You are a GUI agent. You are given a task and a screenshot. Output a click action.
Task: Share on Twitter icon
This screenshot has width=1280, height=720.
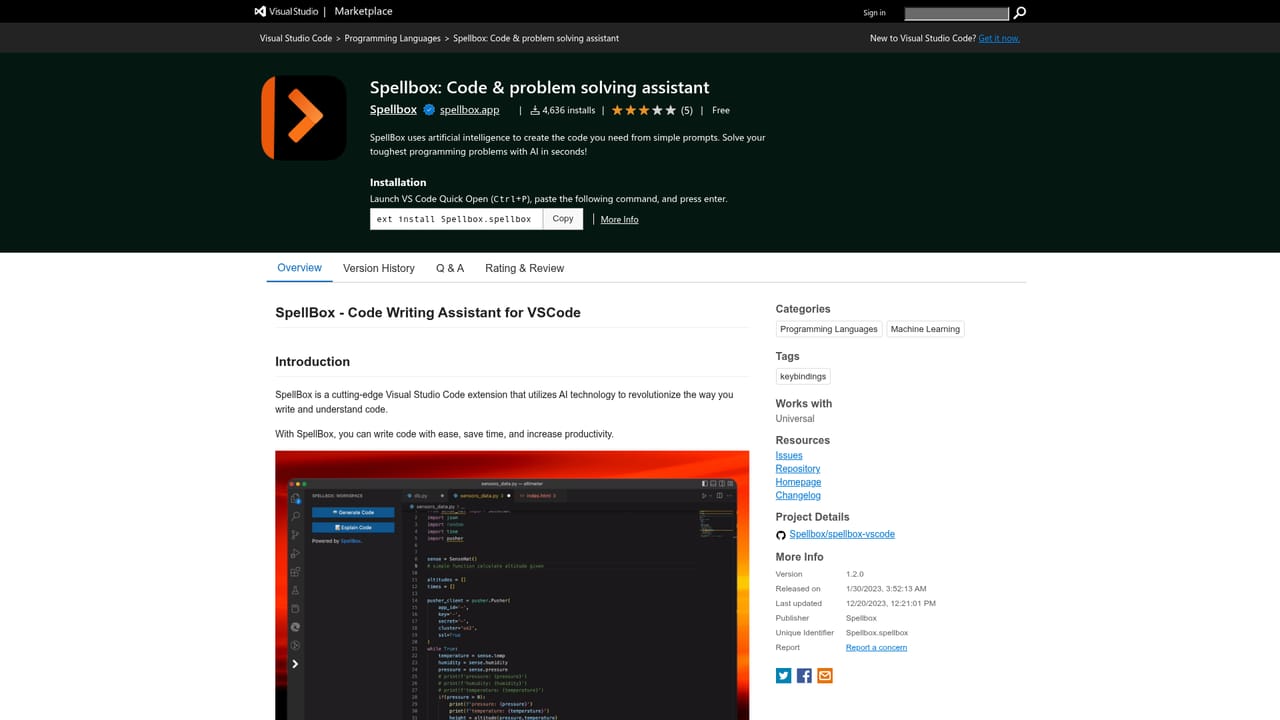tap(783, 676)
